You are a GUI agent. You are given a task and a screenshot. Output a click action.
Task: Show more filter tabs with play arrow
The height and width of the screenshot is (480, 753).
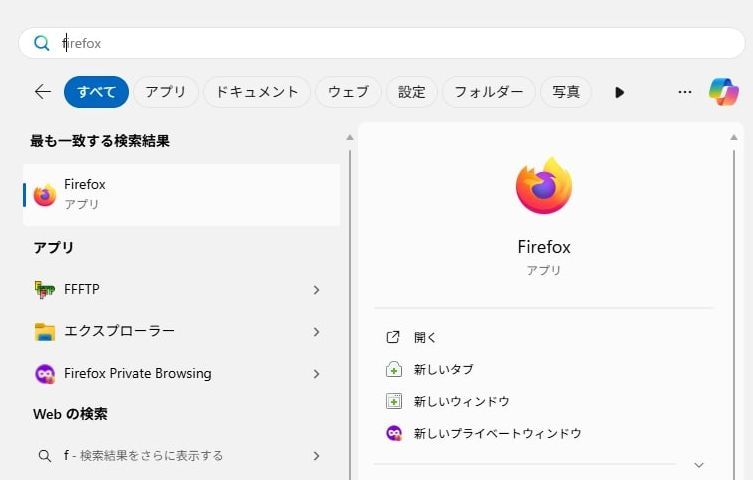click(x=619, y=92)
